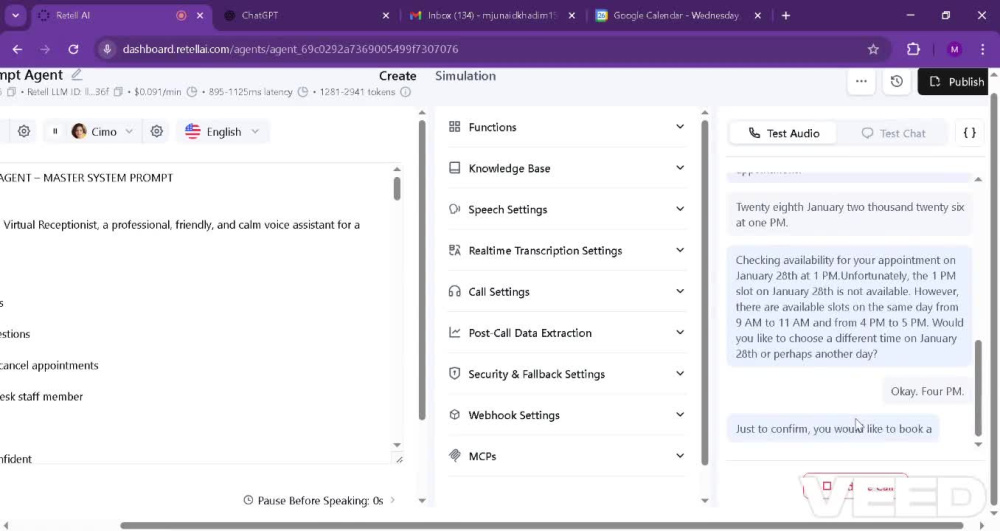This screenshot has height=531, width=1000.
Task: Click the Security & Fallback shield icon
Action: [454, 374]
